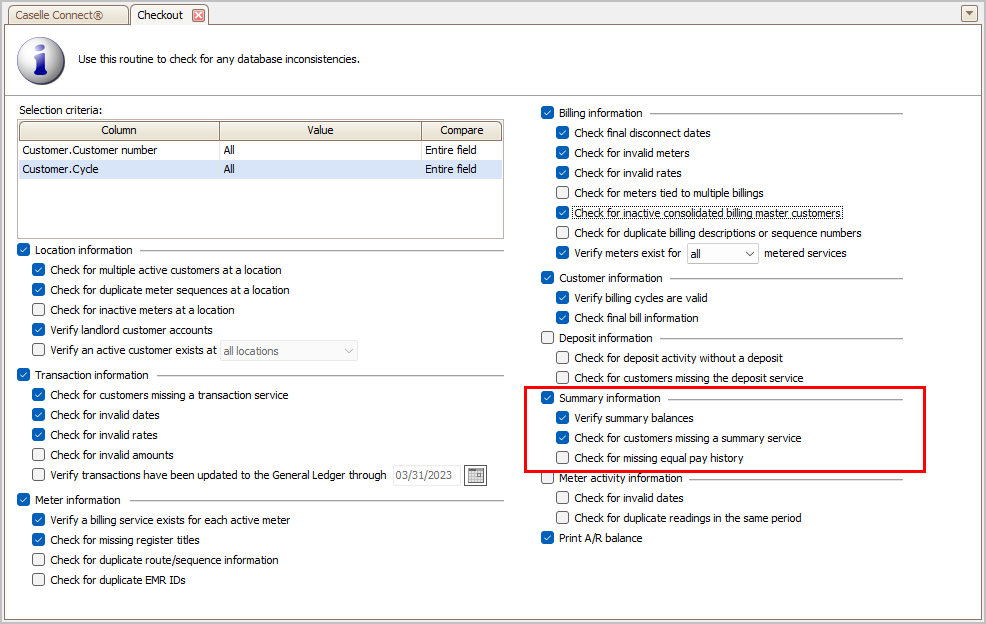Screen dimensions: 986x624
Task: Enable the Meter activity information checkbox
Action: point(548,478)
